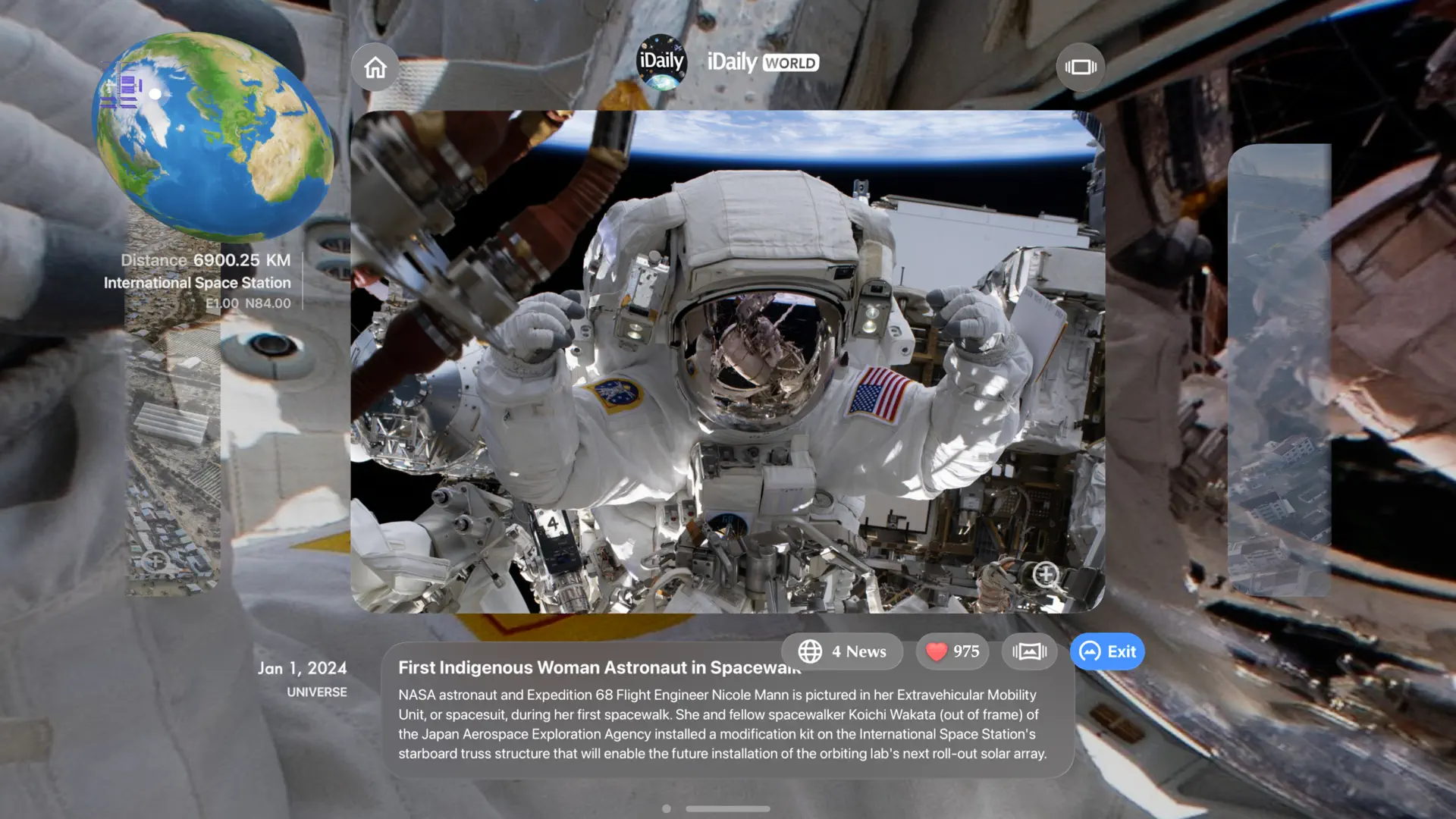The image size is (1456, 819).
Task: Click the immersive view icon top right
Action: 1080,67
